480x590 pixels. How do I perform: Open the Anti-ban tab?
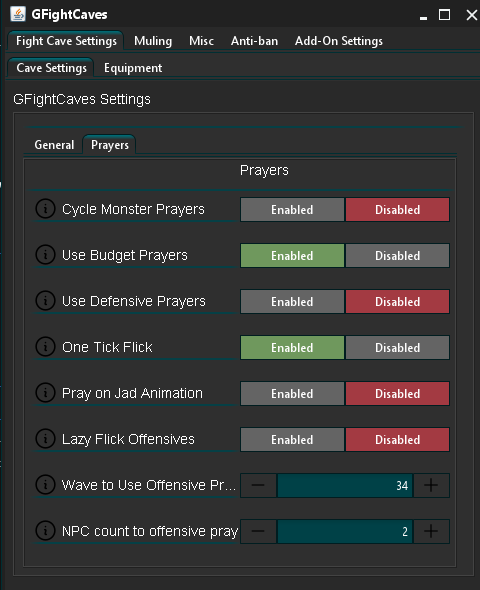pyautogui.click(x=254, y=41)
